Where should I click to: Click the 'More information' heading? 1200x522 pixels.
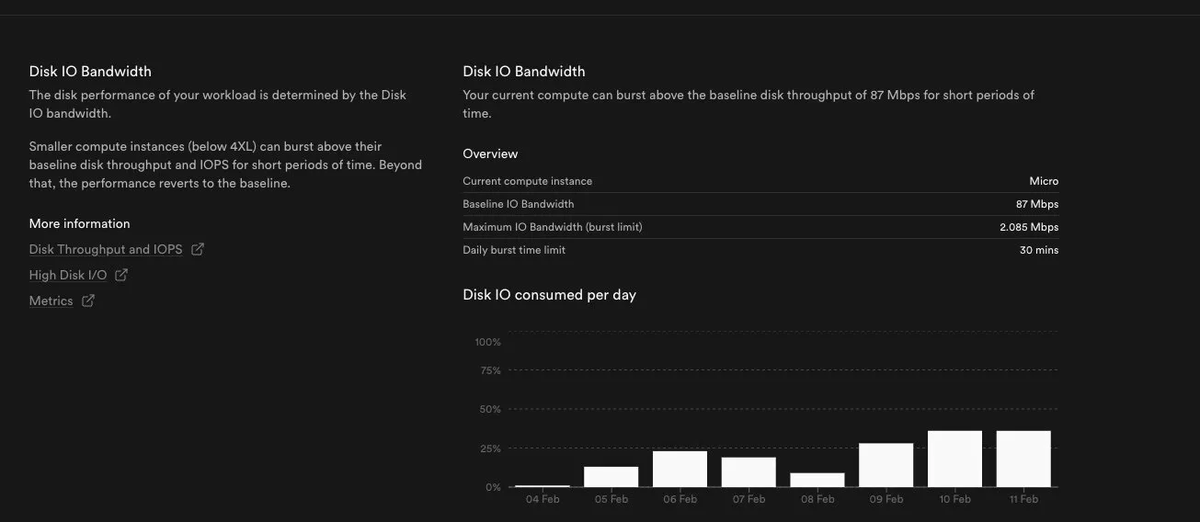tap(79, 223)
